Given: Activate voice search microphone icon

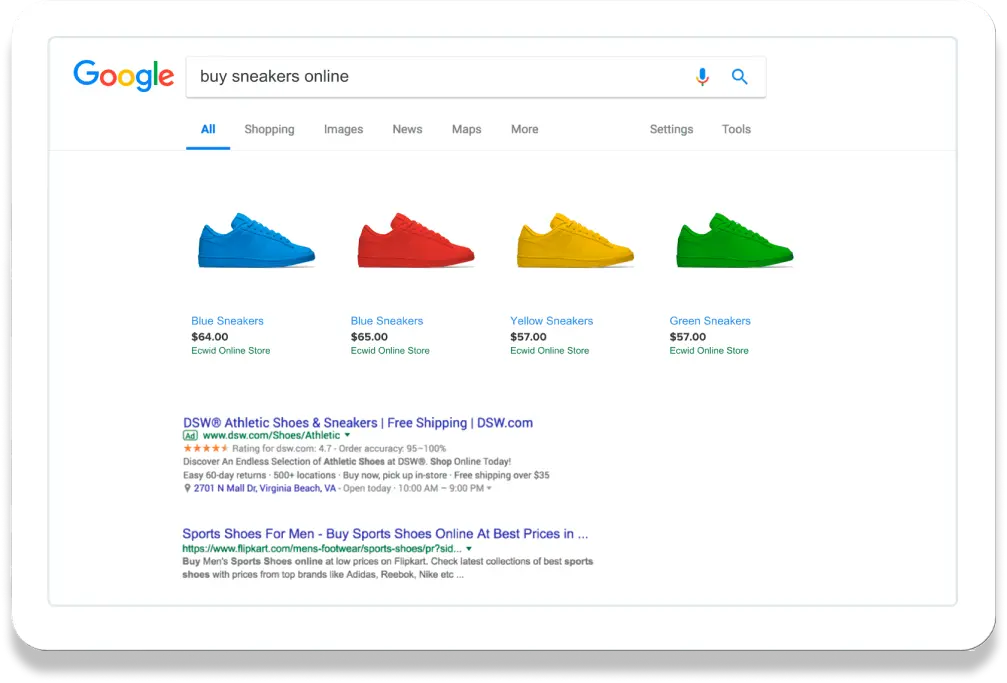Looking at the screenshot, I should point(702,76).
